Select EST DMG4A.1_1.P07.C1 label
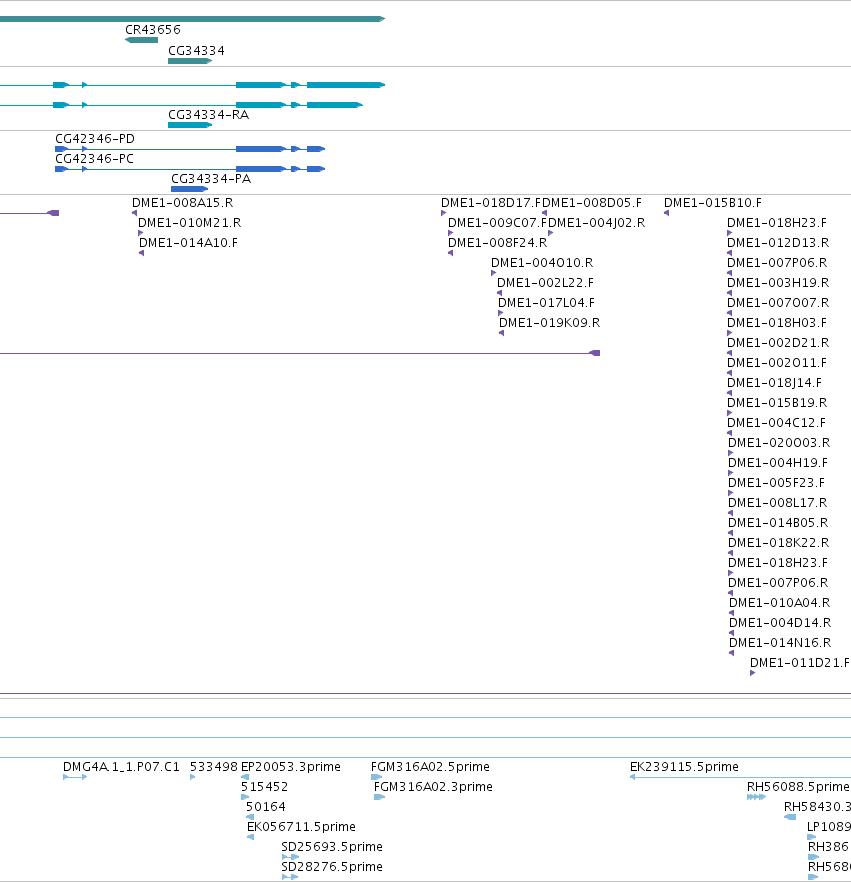The height and width of the screenshot is (882, 851). coord(121,767)
